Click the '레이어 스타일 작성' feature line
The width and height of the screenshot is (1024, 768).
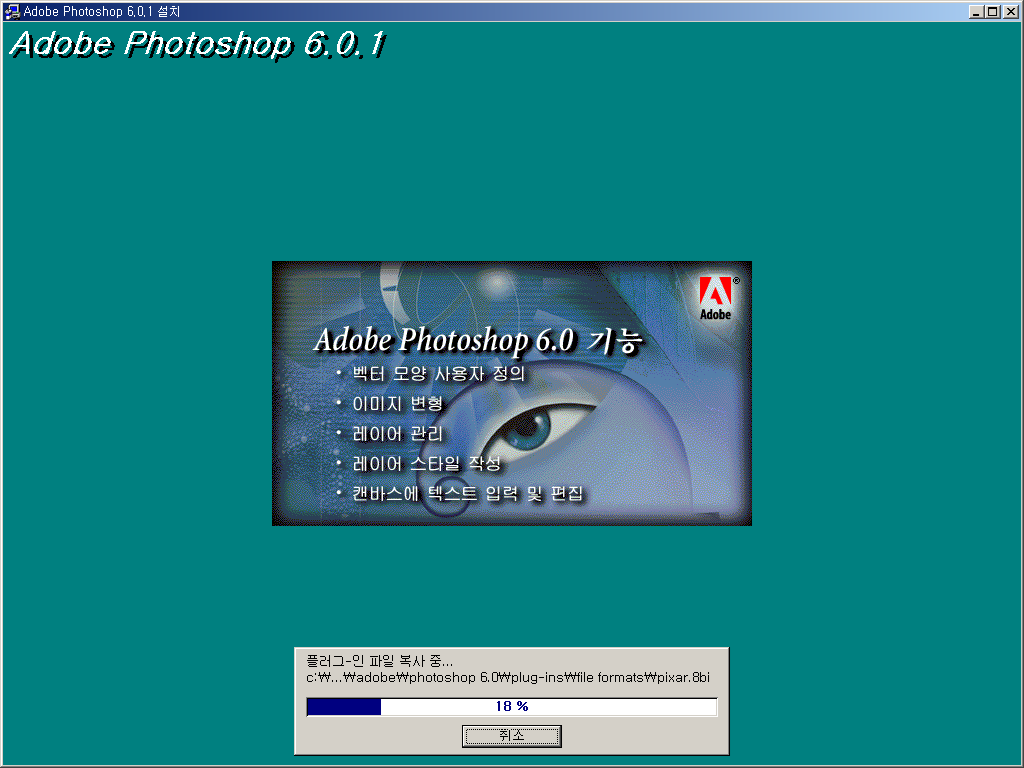(x=426, y=464)
